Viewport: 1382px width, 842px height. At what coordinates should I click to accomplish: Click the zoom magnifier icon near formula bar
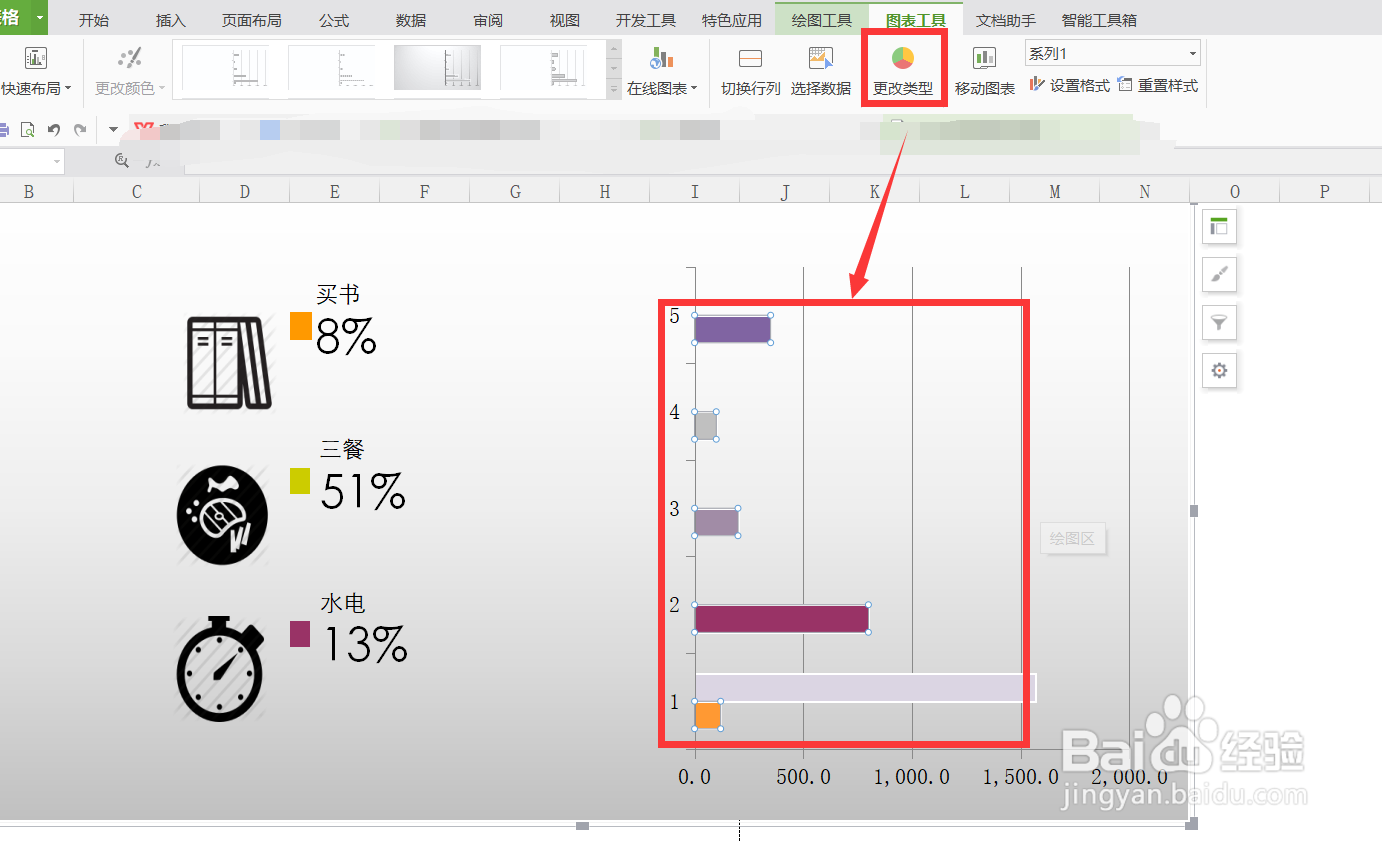(122, 160)
